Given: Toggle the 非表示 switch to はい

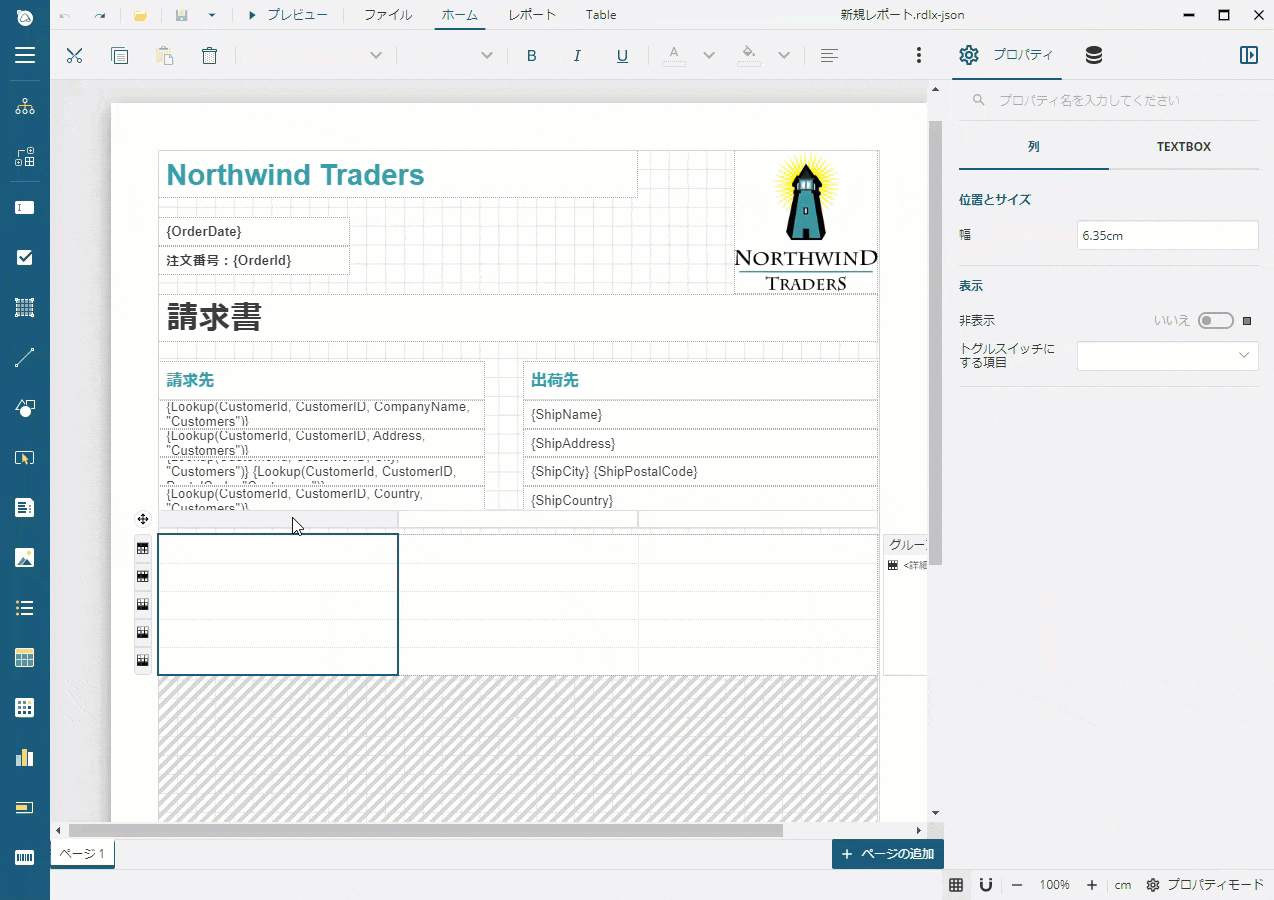Looking at the screenshot, I should coord(1215,320).
